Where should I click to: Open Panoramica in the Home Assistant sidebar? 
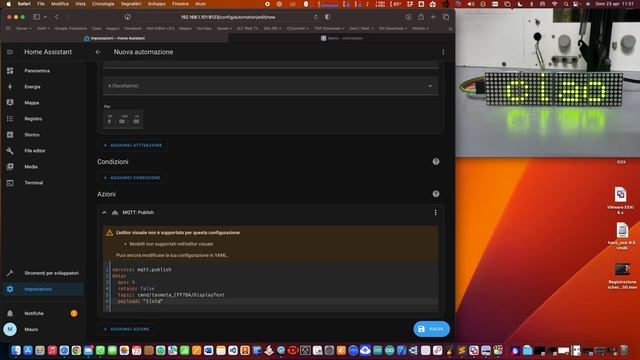tap(37, 71)
